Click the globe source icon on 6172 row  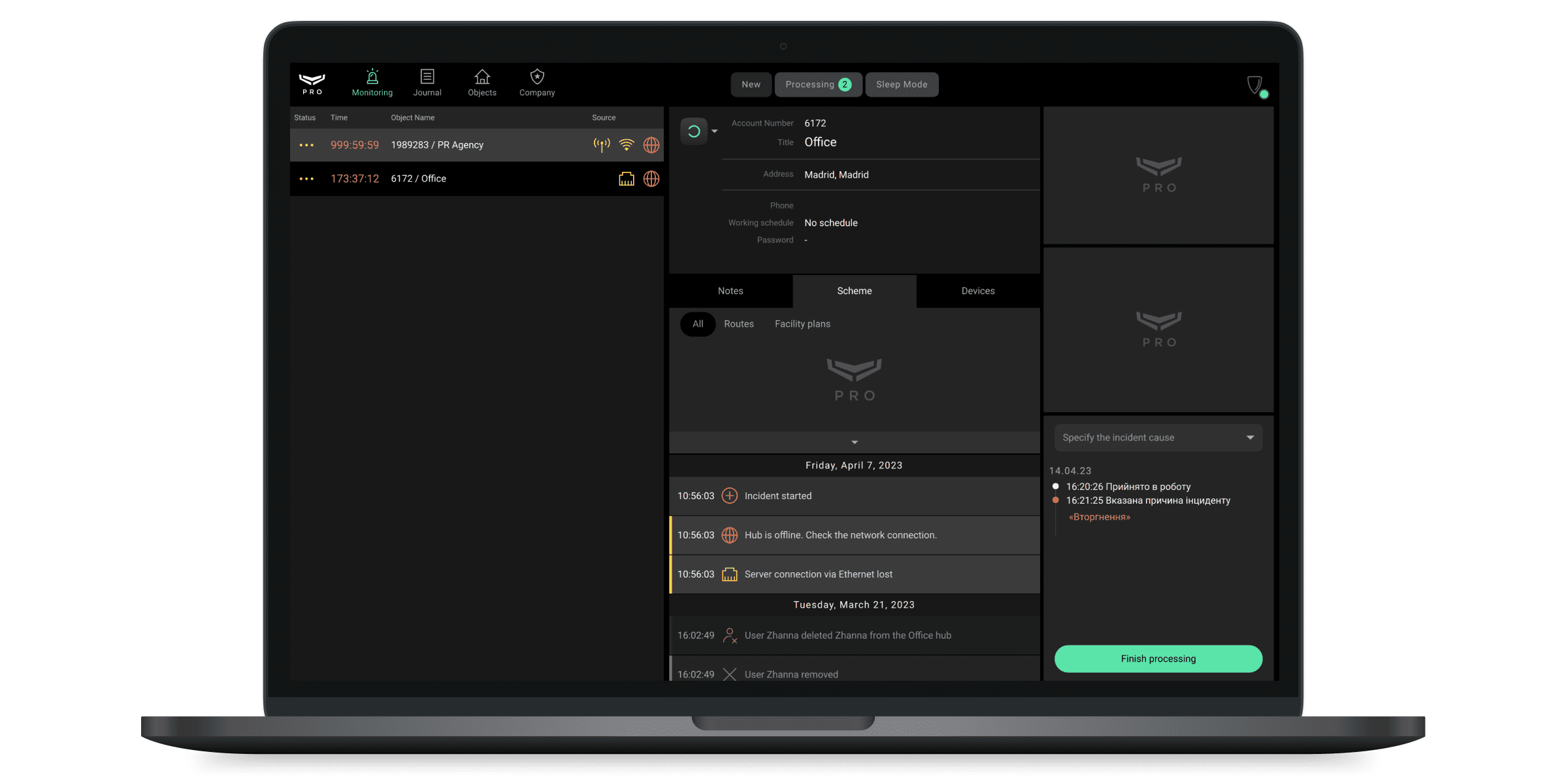tap(651, 178)
